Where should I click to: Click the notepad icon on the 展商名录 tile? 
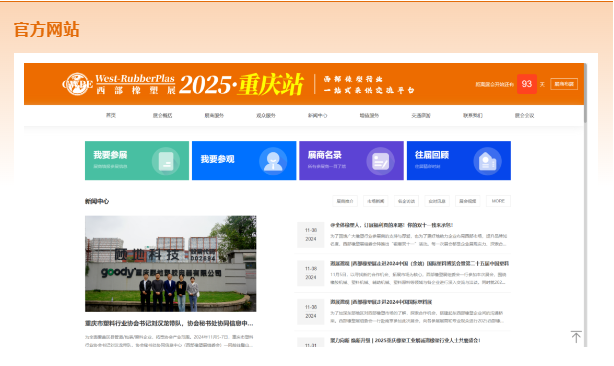[x=380, y=161]
